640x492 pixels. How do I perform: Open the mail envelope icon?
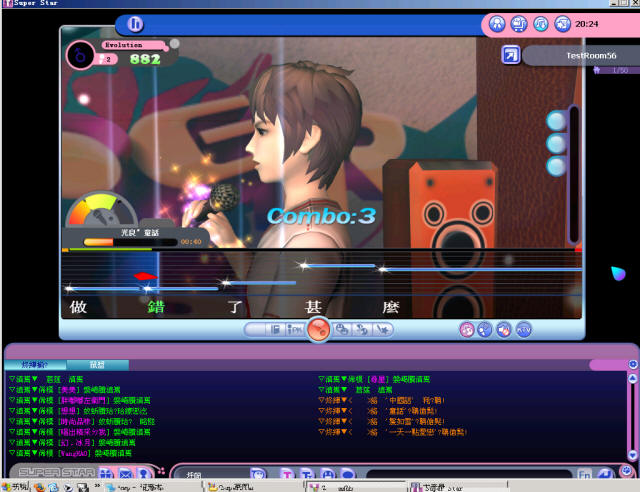pos(125,474)
